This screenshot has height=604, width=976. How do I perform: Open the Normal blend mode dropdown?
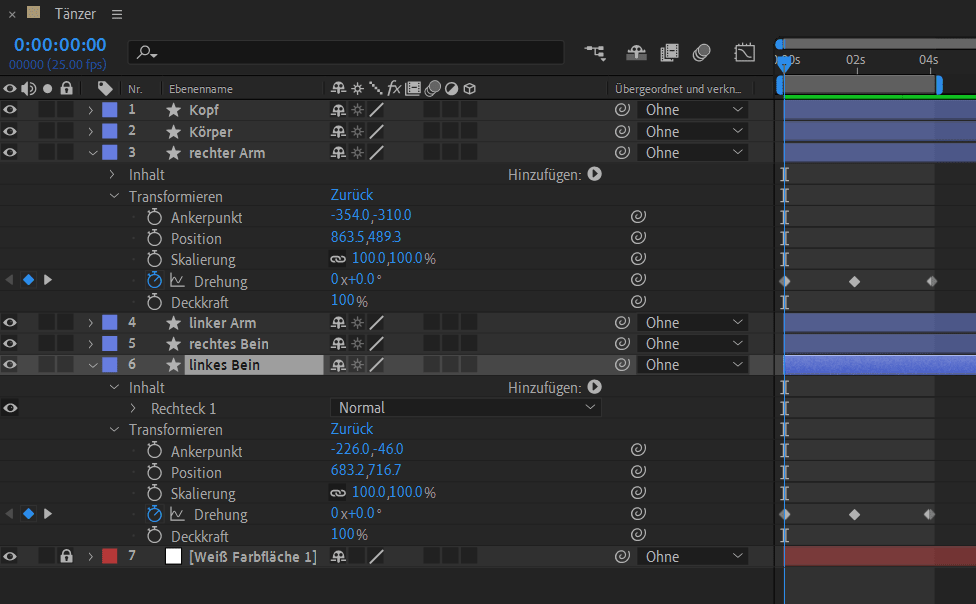[x=466, y=408]
